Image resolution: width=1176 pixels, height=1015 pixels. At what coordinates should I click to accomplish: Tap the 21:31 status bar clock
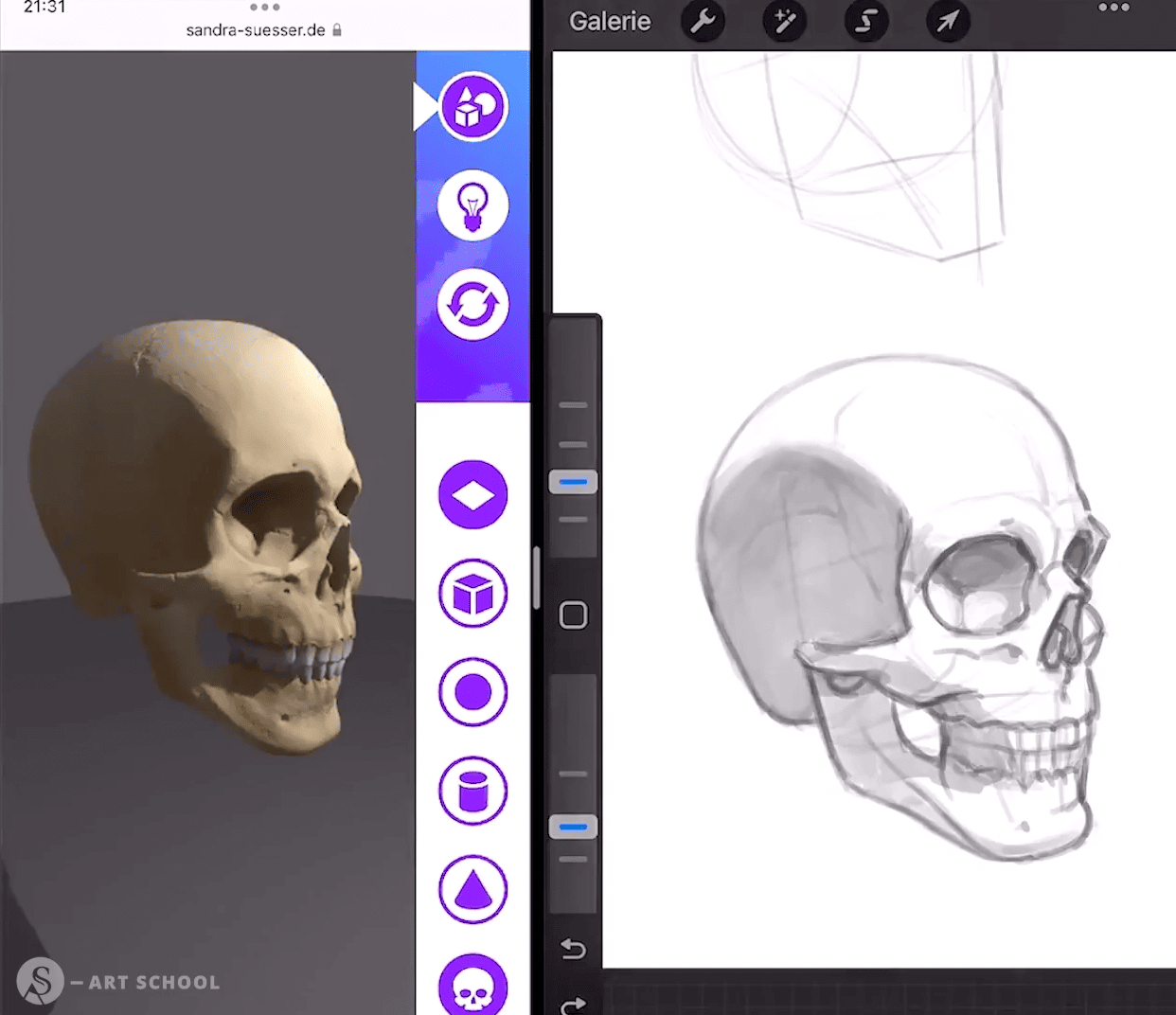click(45, 7)
